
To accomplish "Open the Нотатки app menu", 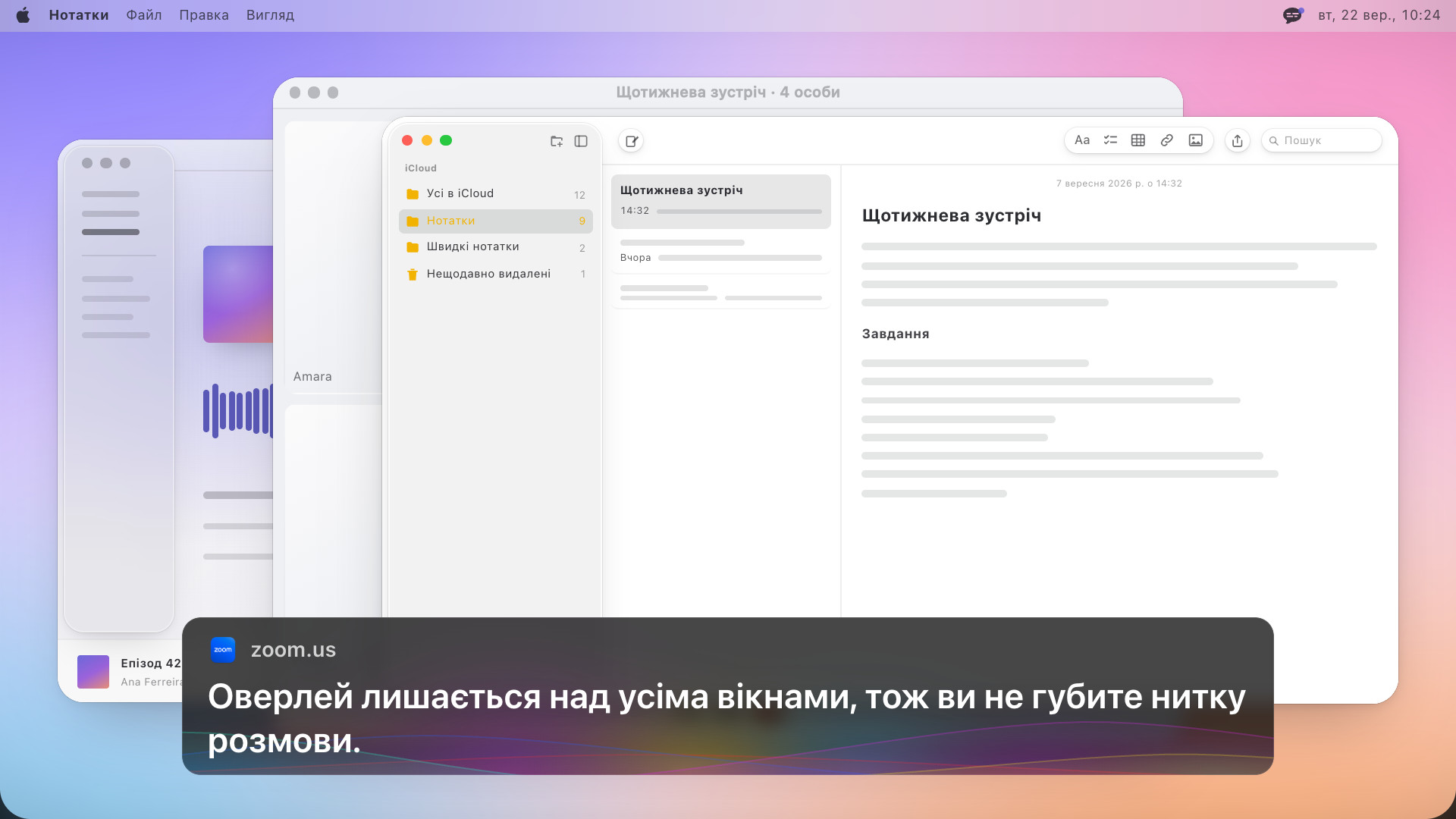I will 79,15.
